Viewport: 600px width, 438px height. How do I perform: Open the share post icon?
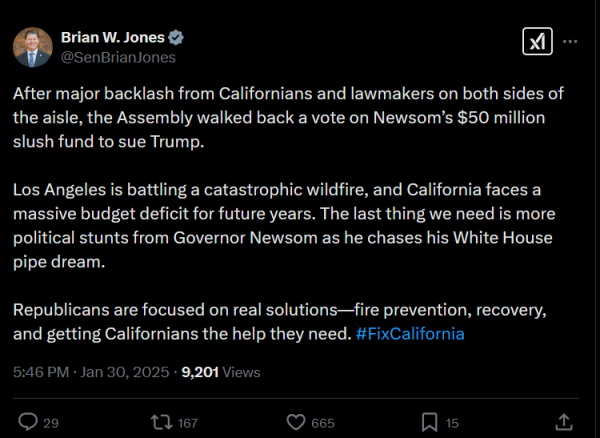tap(564, 421)
